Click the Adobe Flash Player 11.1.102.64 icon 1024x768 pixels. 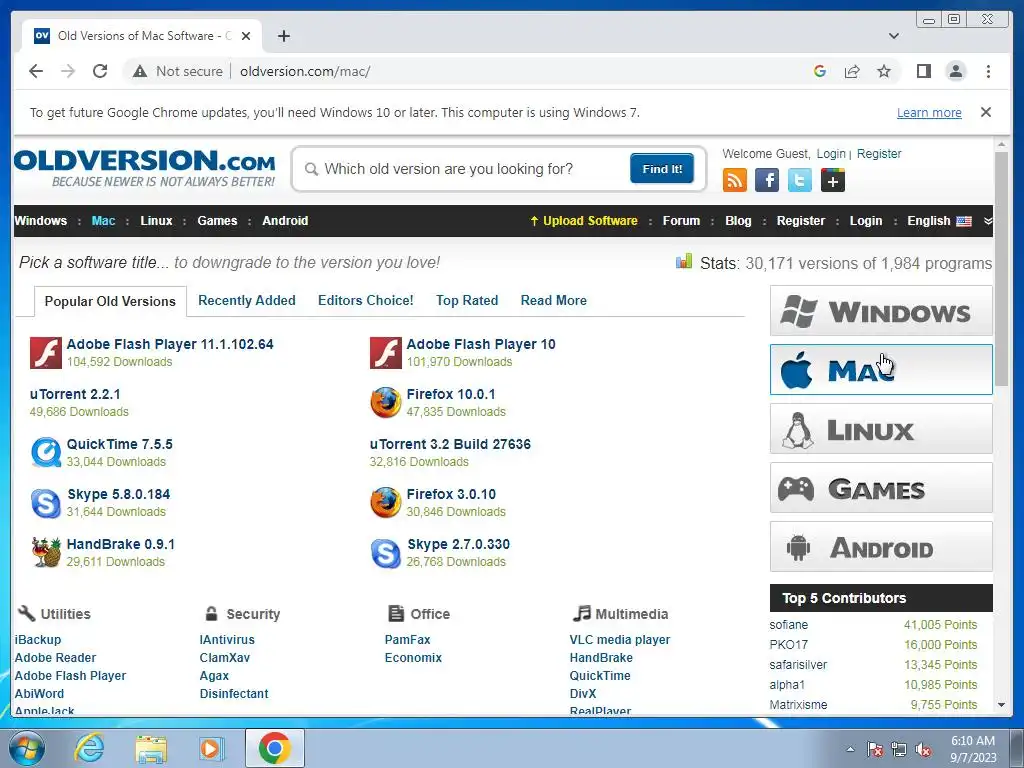tap(46, 353)
